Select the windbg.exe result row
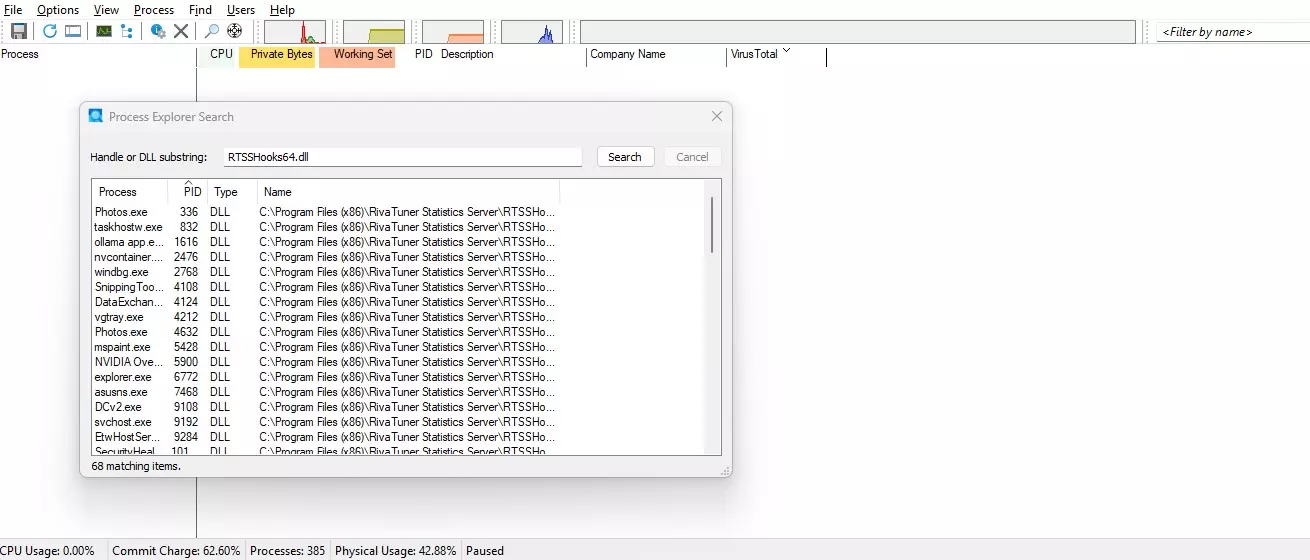The width and height of the screenshot is (1310, 560). [x=325, y=272]
